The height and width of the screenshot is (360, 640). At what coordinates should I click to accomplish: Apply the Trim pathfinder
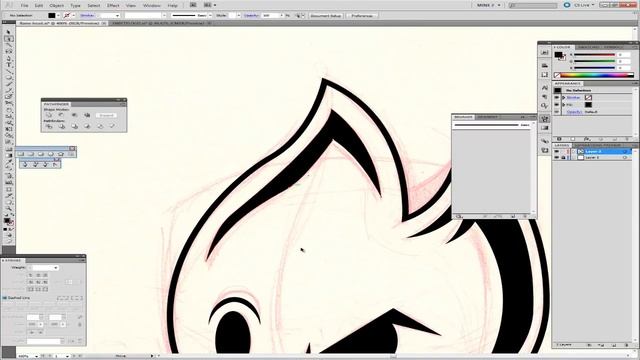point(62,127)
